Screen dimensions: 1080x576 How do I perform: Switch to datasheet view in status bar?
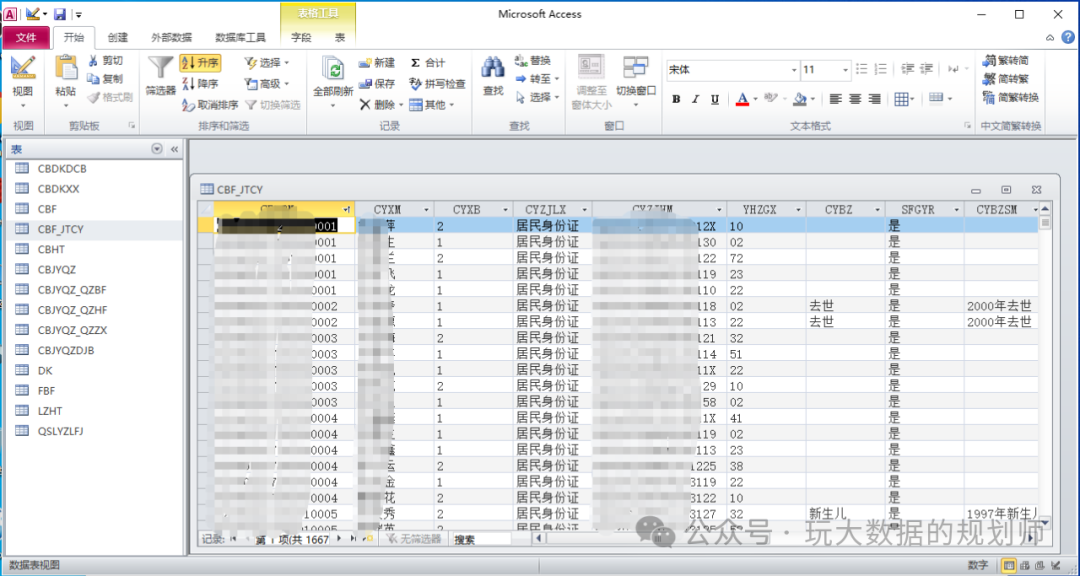1009,565
